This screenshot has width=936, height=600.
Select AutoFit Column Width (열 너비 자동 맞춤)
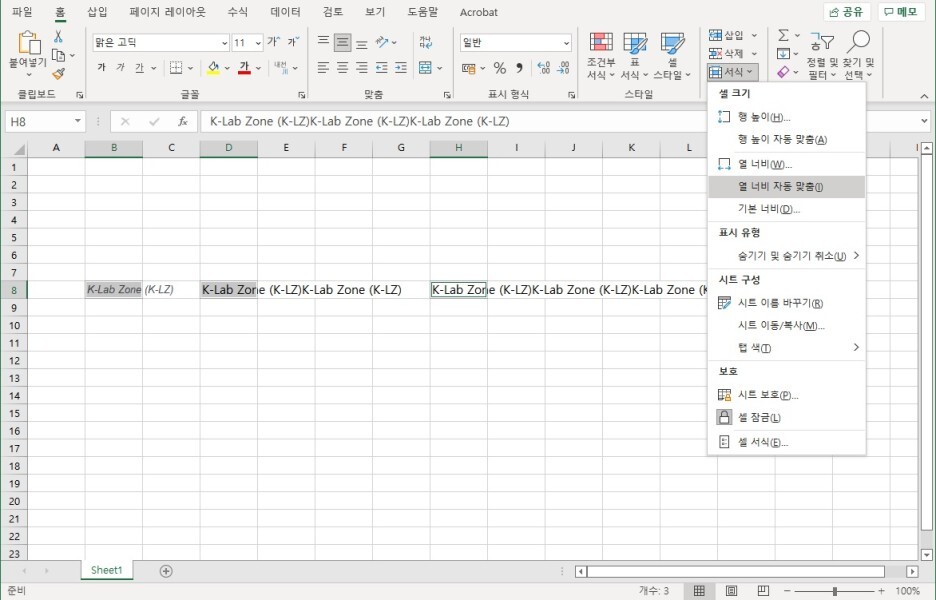pos(786,186)
